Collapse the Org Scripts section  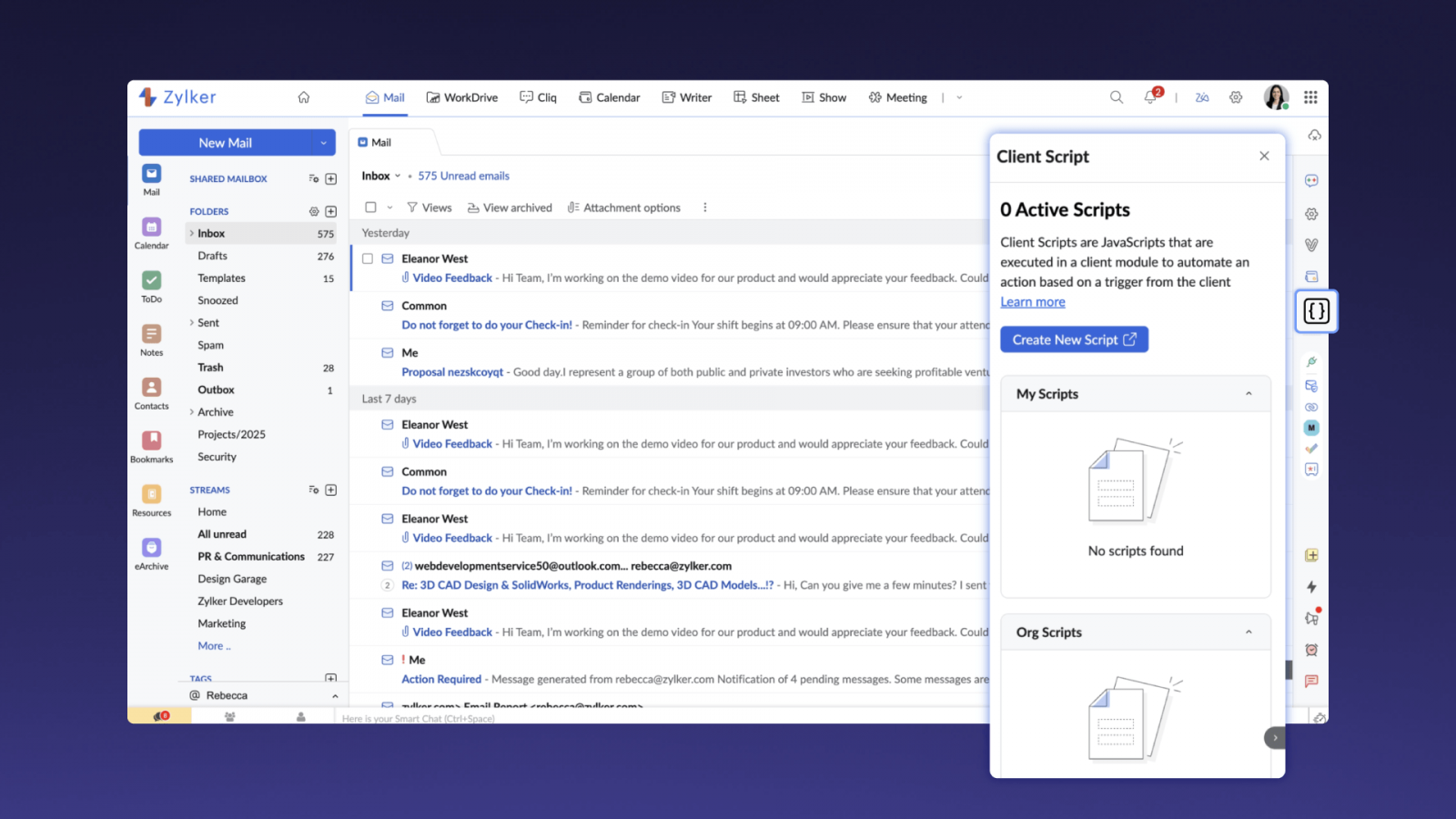click(x=1249, y=632)
